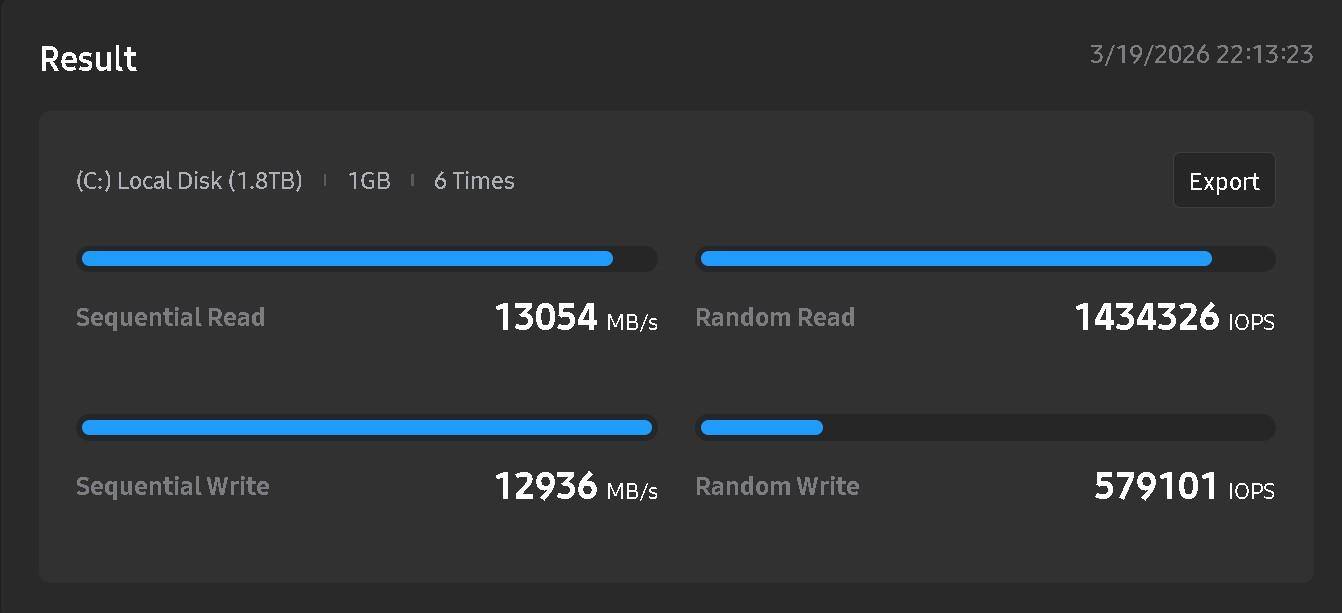This screenshot has height=613, width=1342.
Task: Click the Sequential Read progress bar
Action: coord(366,259)
